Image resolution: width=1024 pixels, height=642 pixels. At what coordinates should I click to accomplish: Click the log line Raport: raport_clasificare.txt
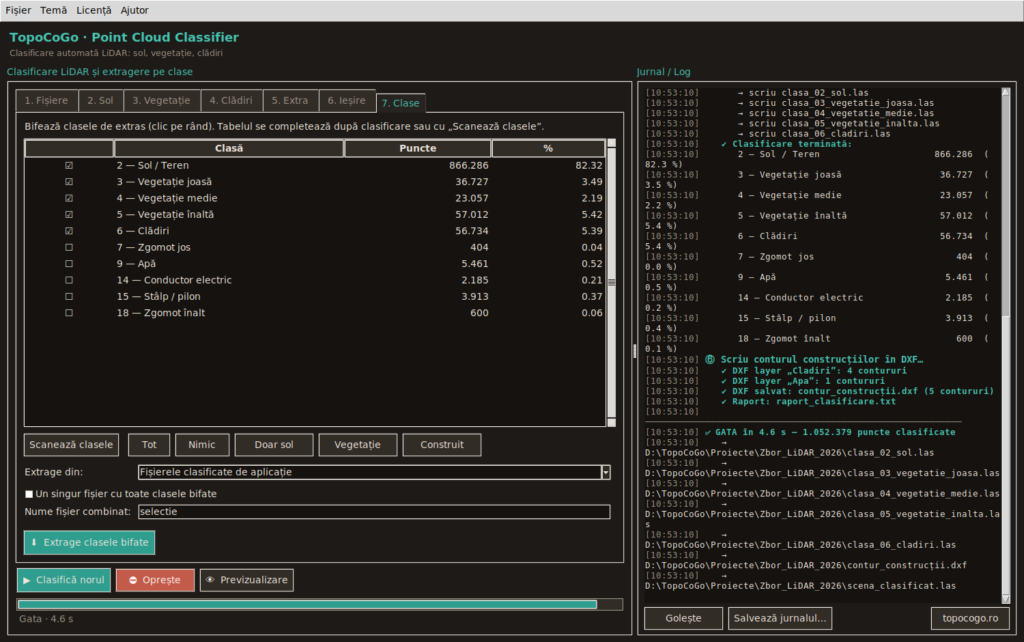(x=808, y=402)
